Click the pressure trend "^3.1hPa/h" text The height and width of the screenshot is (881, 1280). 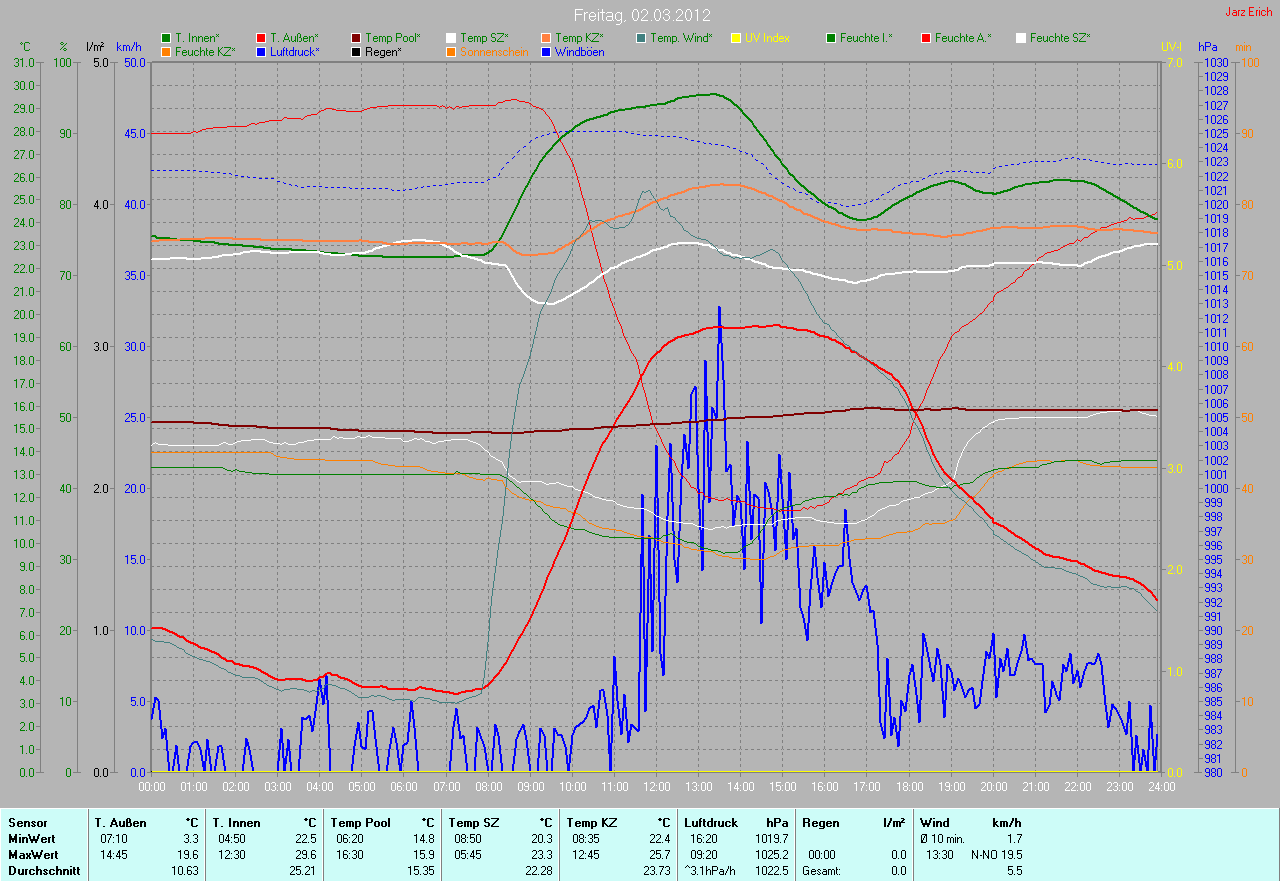(712, 871)
